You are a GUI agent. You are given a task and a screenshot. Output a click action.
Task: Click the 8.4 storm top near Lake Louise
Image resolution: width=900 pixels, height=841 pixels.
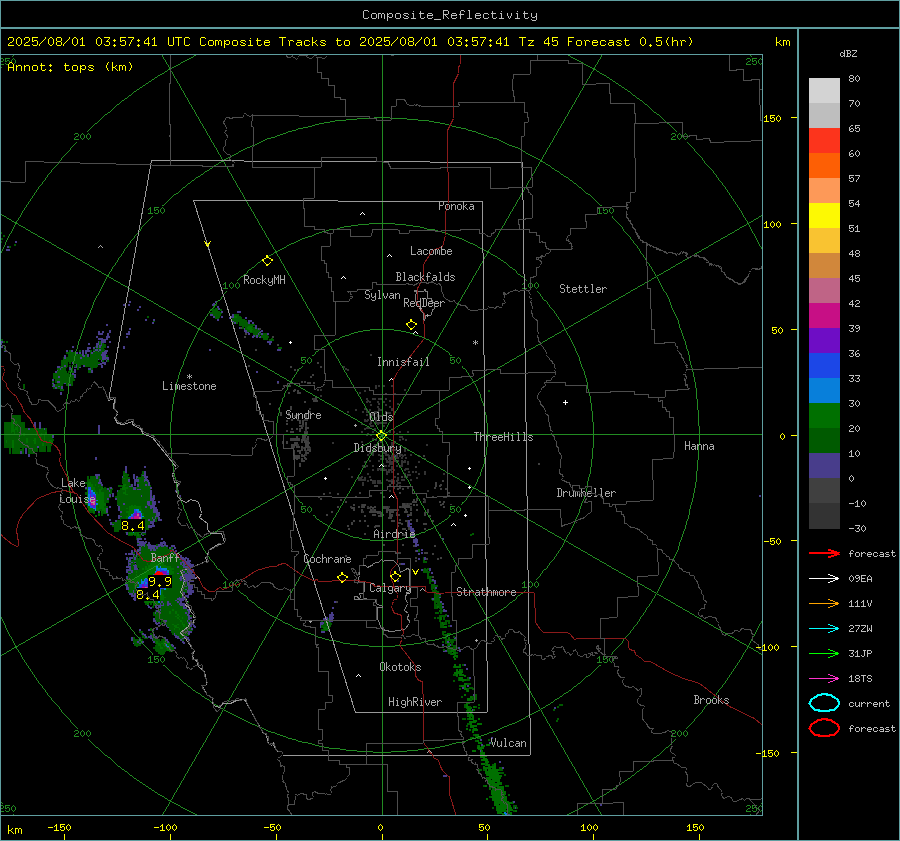click(x=133, y=525)
